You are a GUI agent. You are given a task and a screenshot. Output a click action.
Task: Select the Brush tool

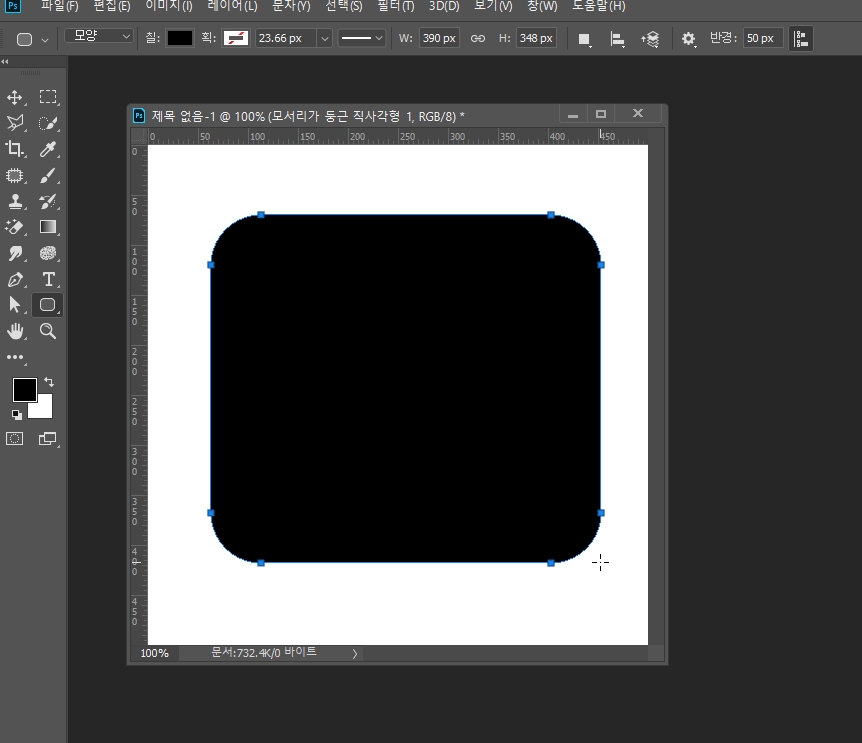coord(48,175)
